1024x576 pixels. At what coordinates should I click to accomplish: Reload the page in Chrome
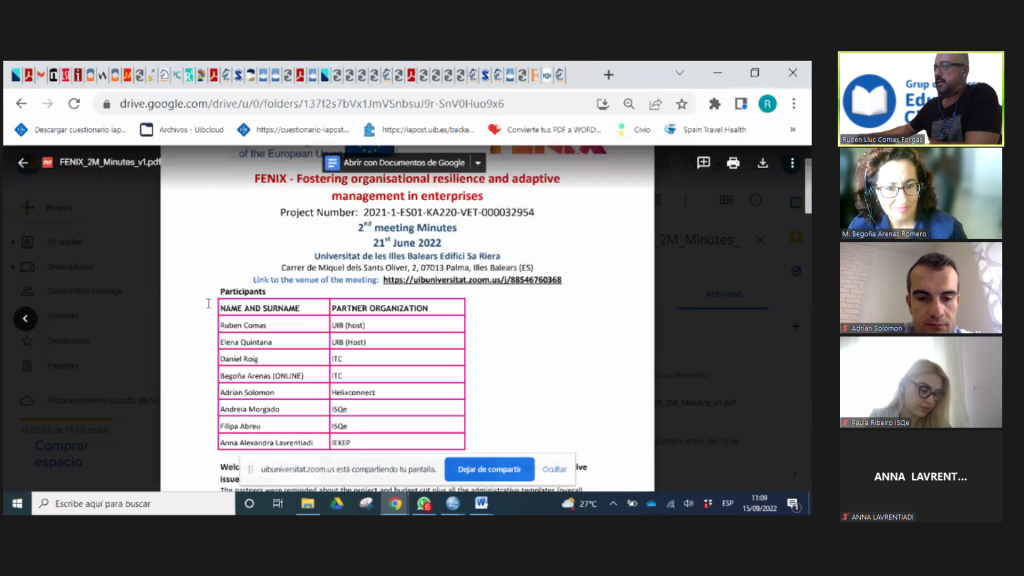pos(74,104)
